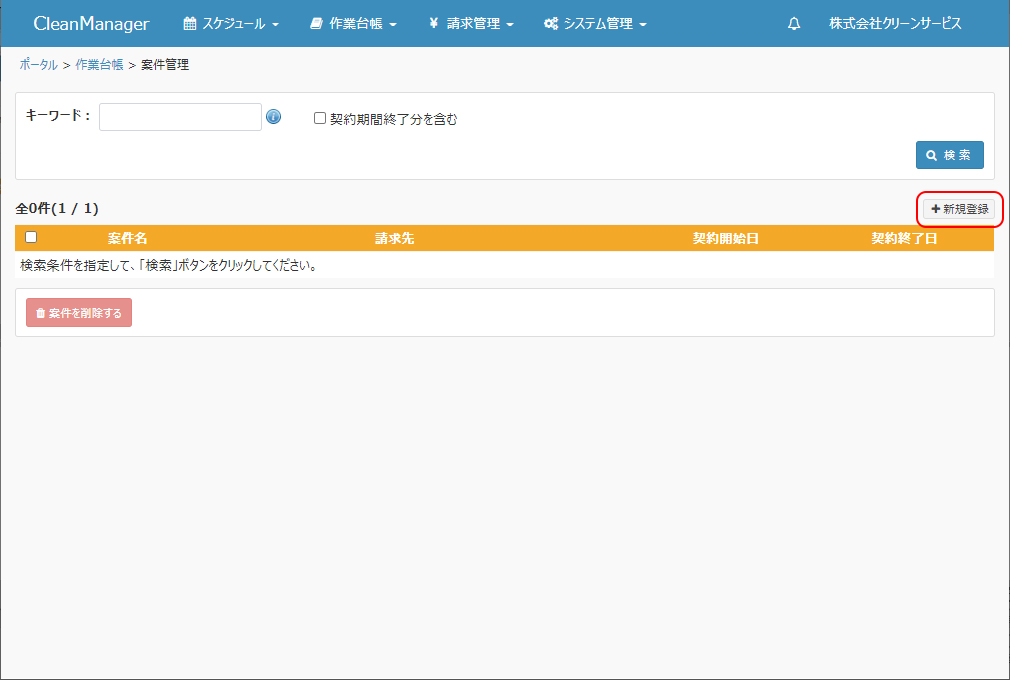The image size is (1010, 680).
Task: Click the book icon beside 作業台帳
Action: coord(316,24)
